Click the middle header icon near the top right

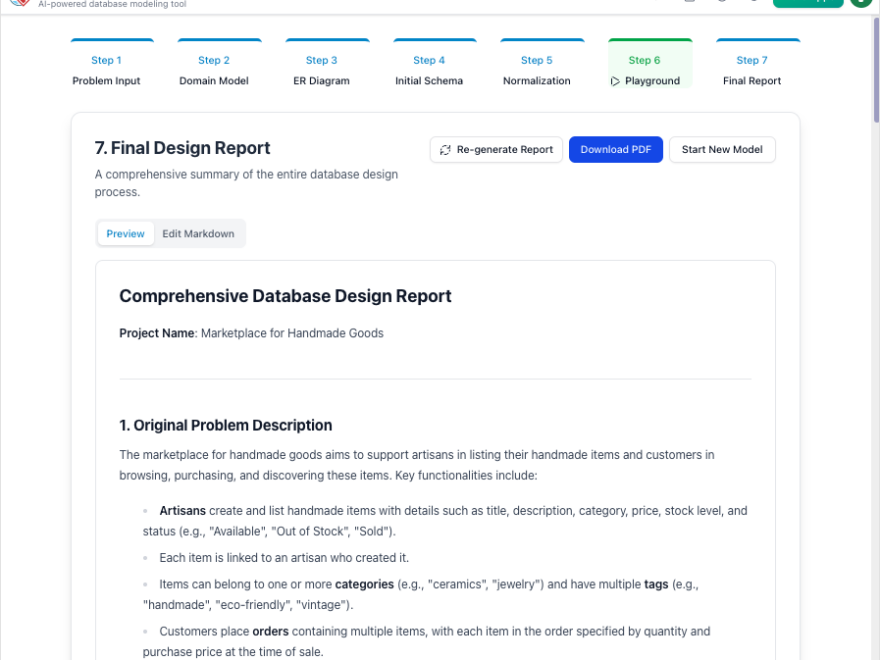tap(722, 3)
